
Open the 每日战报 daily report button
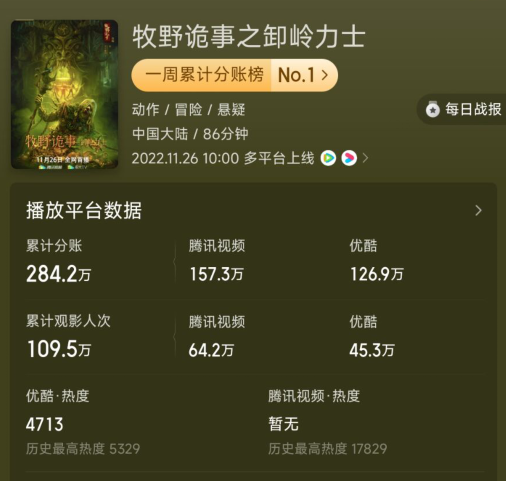(x=462, y=109)
